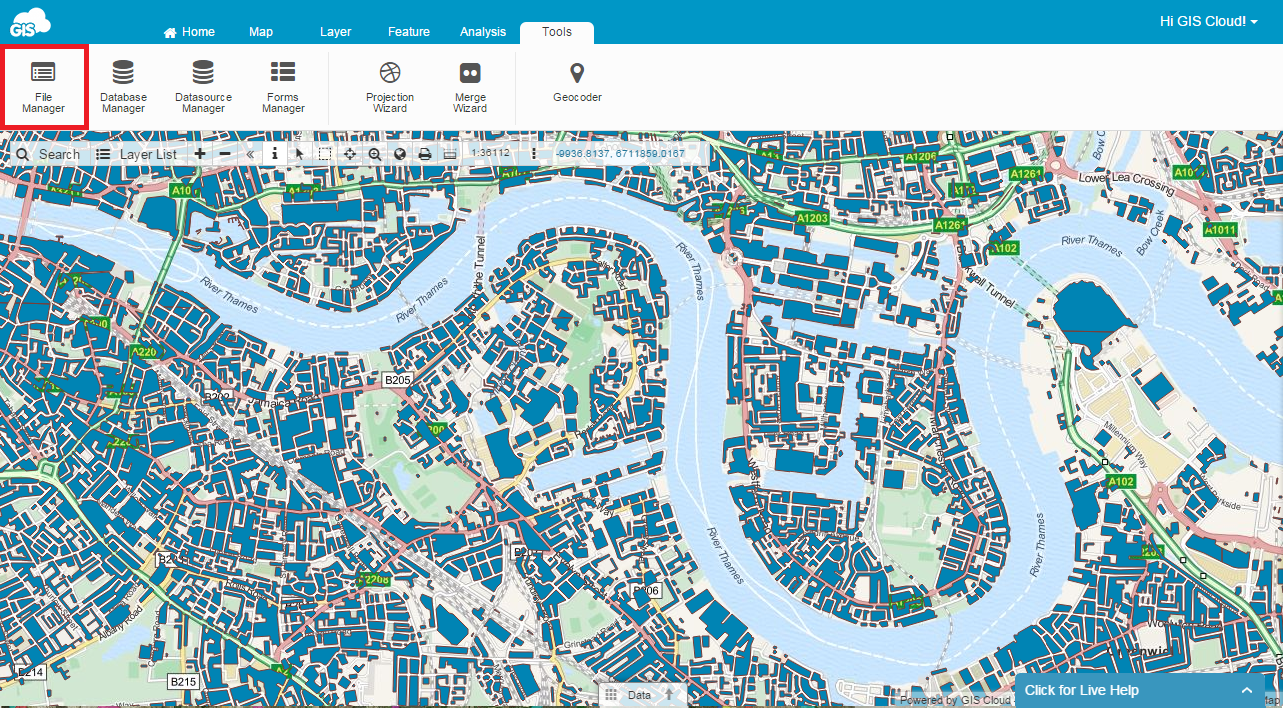
Task: Launch the Merge Wizard
Action: coord(470,86)
